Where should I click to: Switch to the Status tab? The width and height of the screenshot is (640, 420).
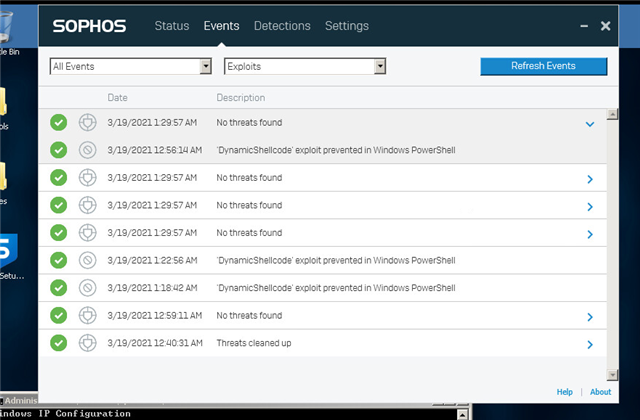pyautogui.click(x=171, y=26)
